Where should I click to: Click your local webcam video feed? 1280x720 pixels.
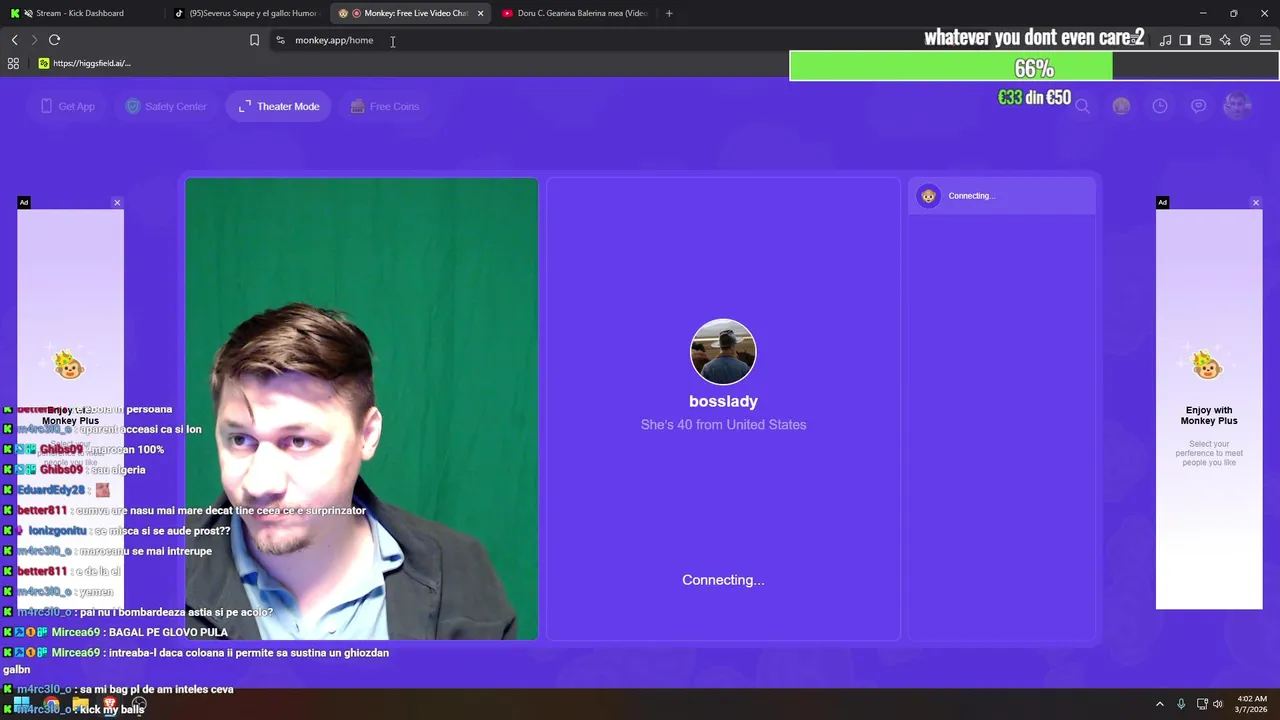[362, 409]
